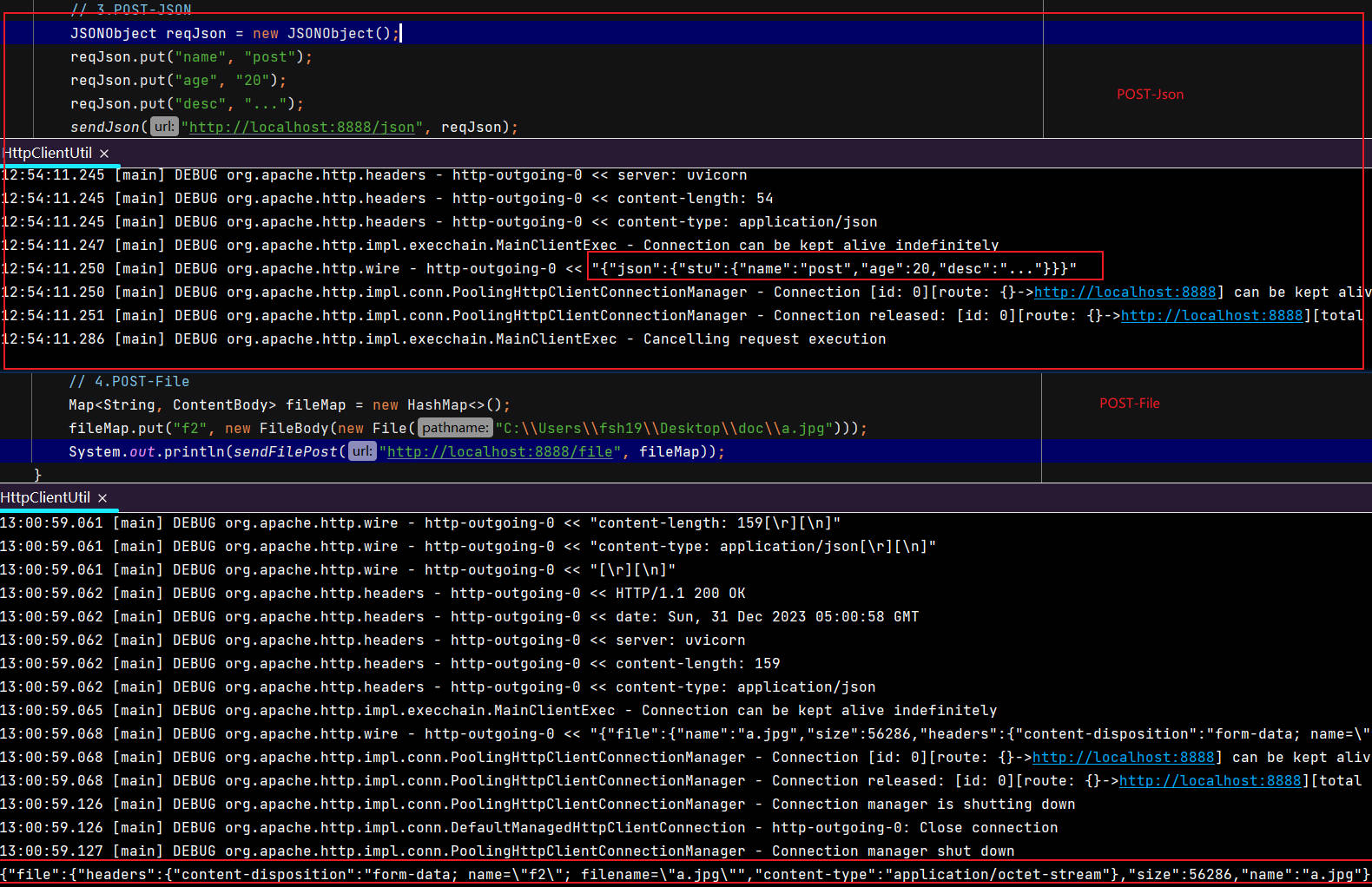Click the line JSONObject reqJson = new JSONObject();

point(234,34)
